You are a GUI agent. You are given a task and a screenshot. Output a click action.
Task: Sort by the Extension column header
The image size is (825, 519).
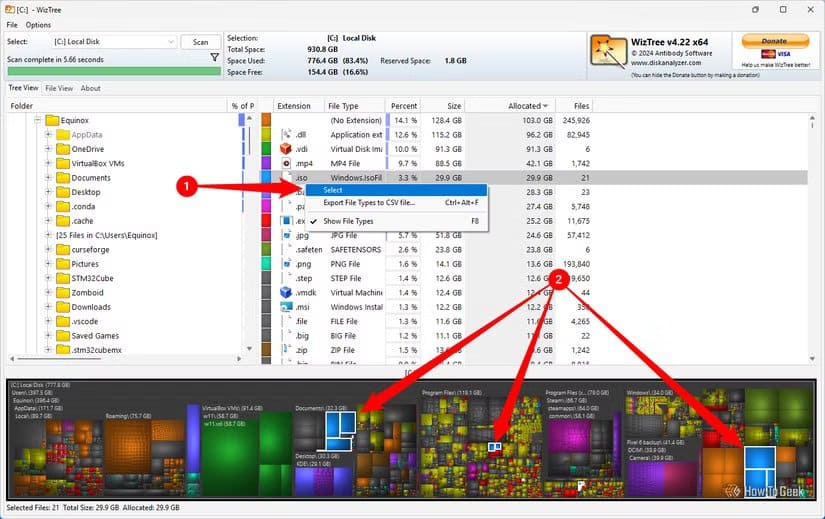pyautogui.click(x=298, y=106)
